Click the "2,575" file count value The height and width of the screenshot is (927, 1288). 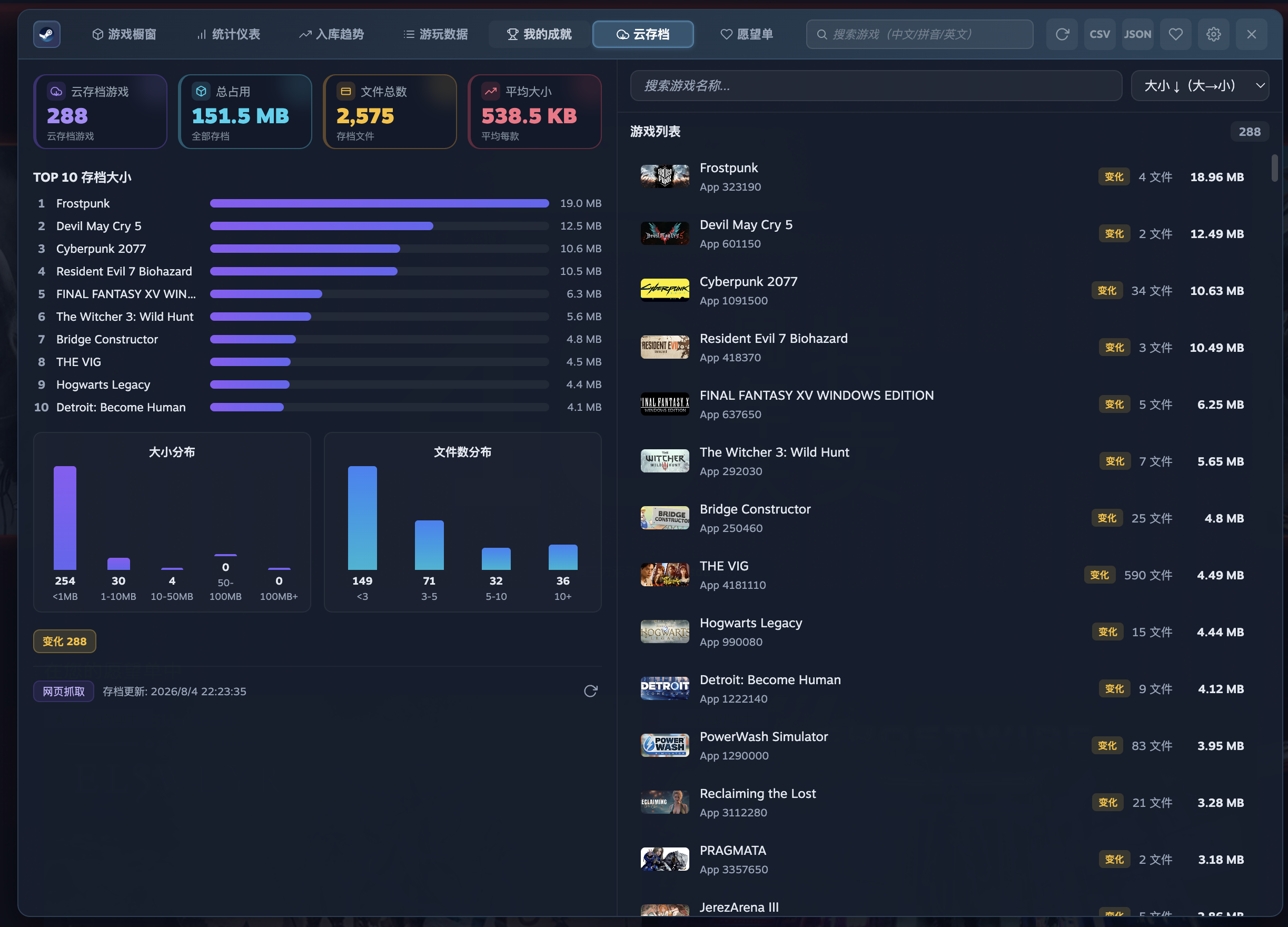coord(364,116)
